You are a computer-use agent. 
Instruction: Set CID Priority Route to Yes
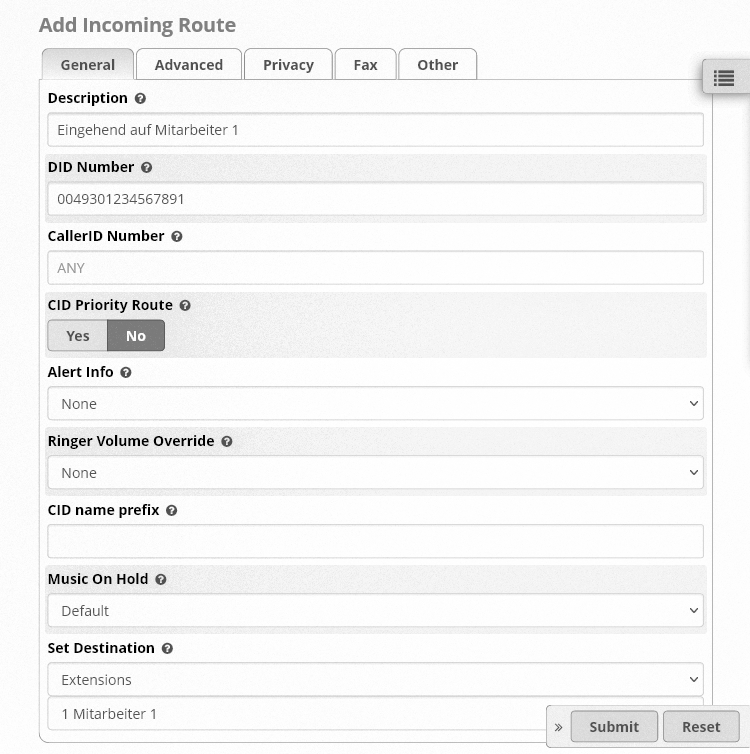[77, 336]
